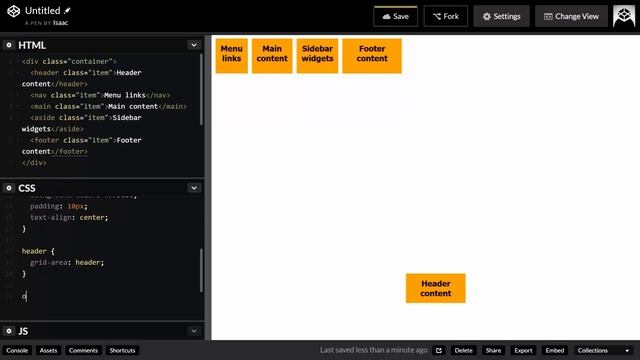The image size is (640, 360).
Task: Open the Change View menu
Action: 571,16
